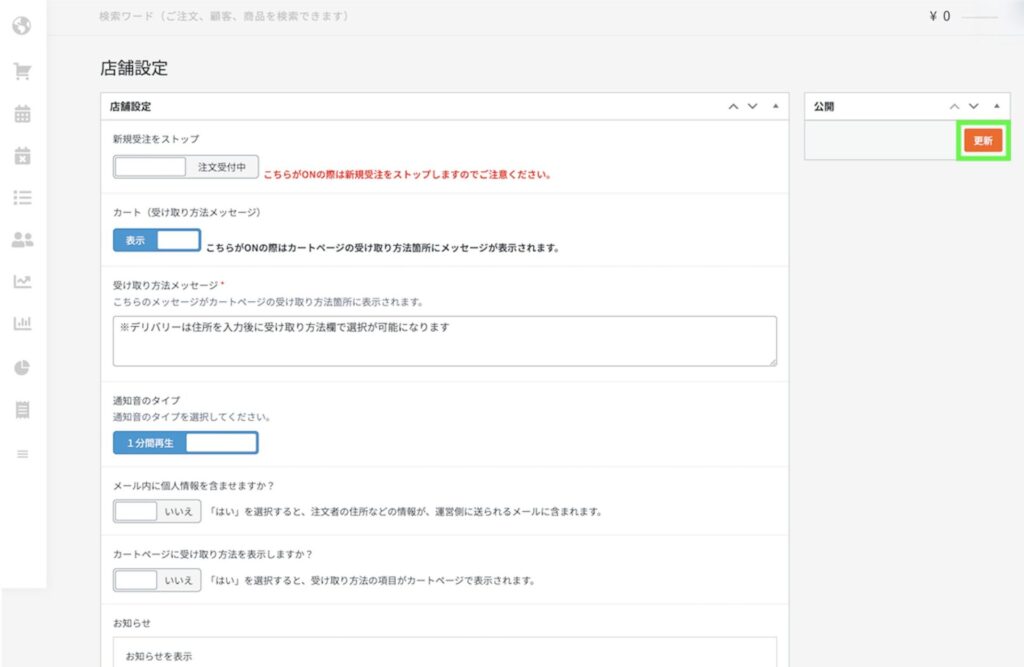
Task: Click the line chart icon in sidebar
Action: [x=22, y=281]
